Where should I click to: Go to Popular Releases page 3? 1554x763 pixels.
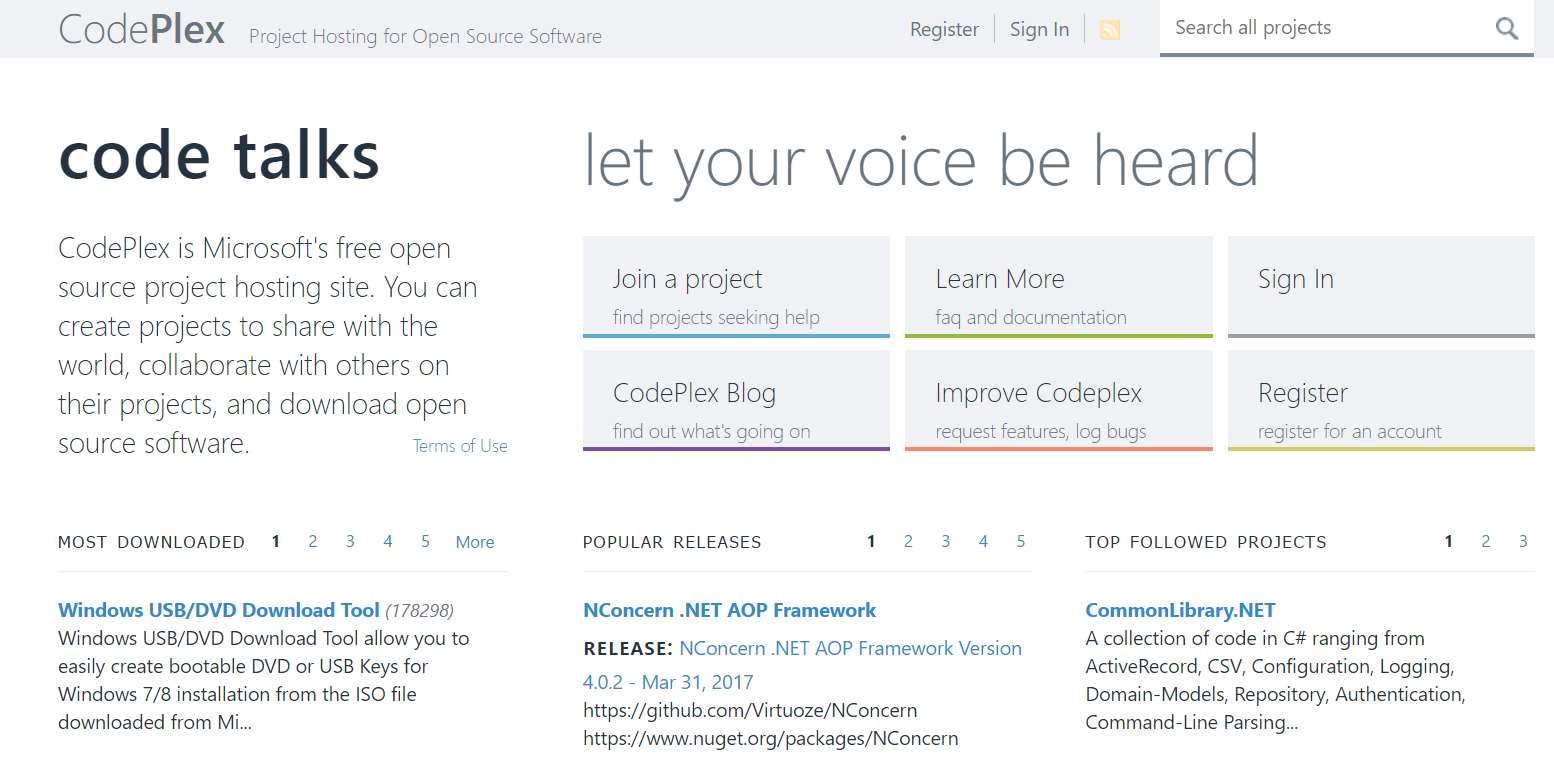coord(945,541)
